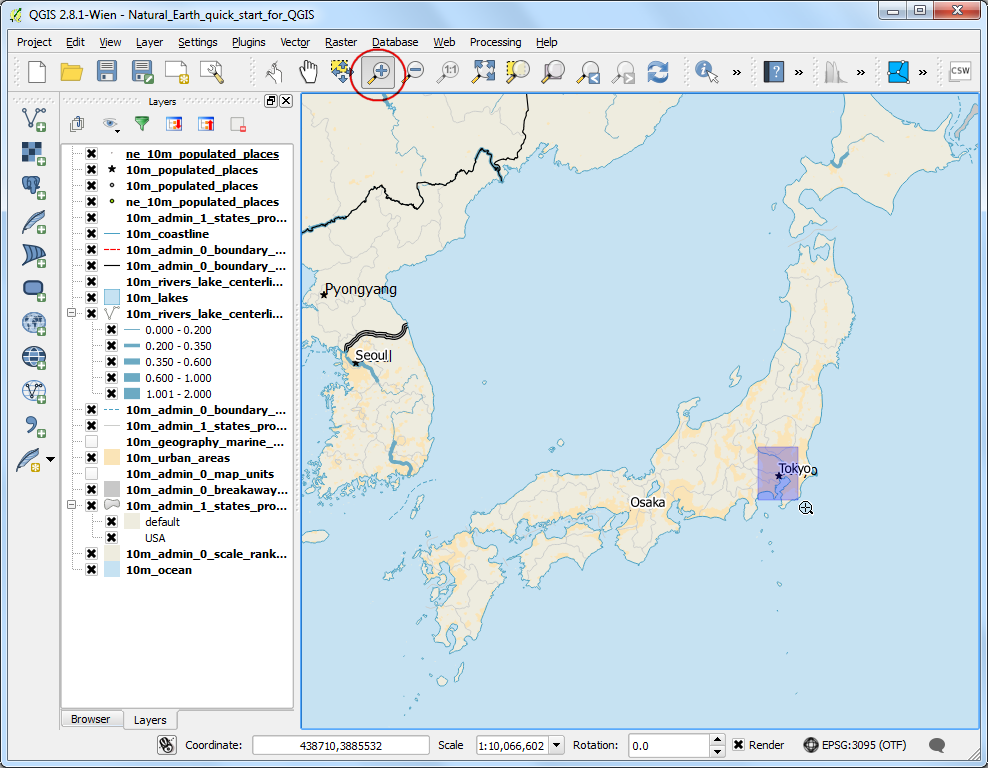Enable the 10m_admin_0_map_units layer
Viewport: 988px width, 768px height.
[91, 474]
